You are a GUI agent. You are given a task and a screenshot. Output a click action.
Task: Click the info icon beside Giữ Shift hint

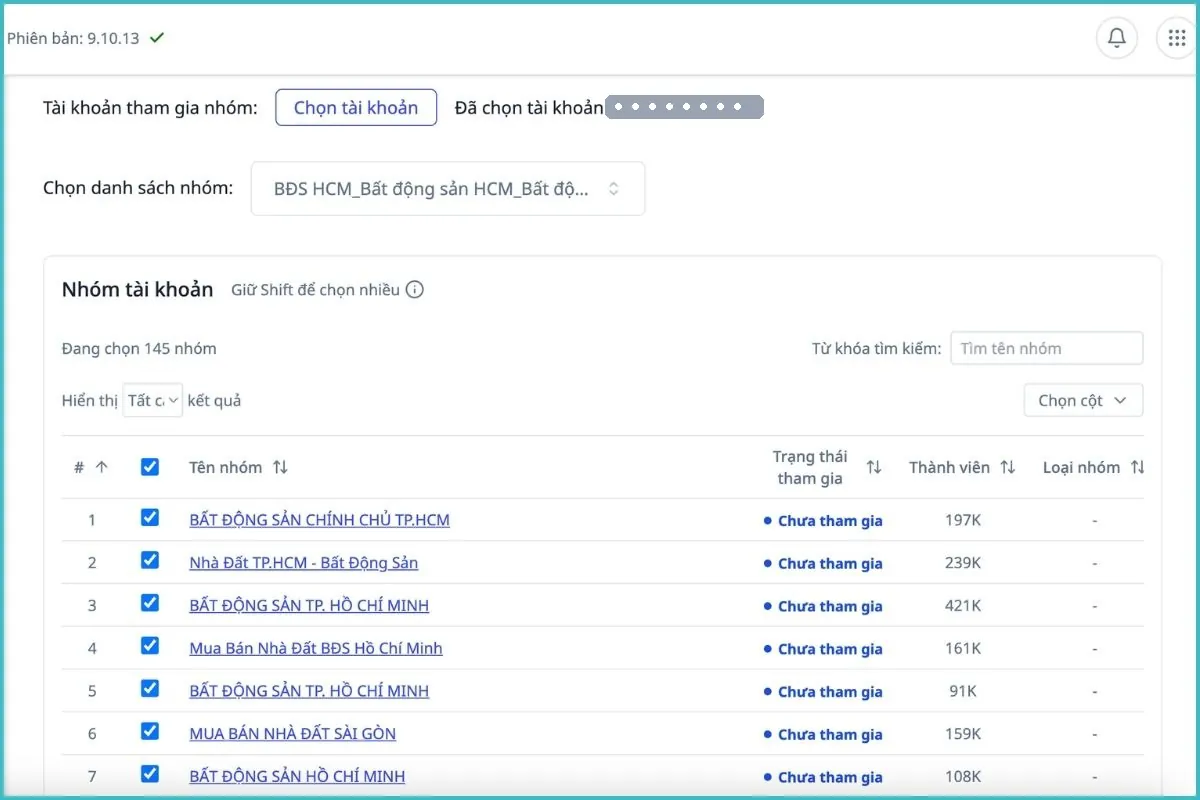pos(415,290)
